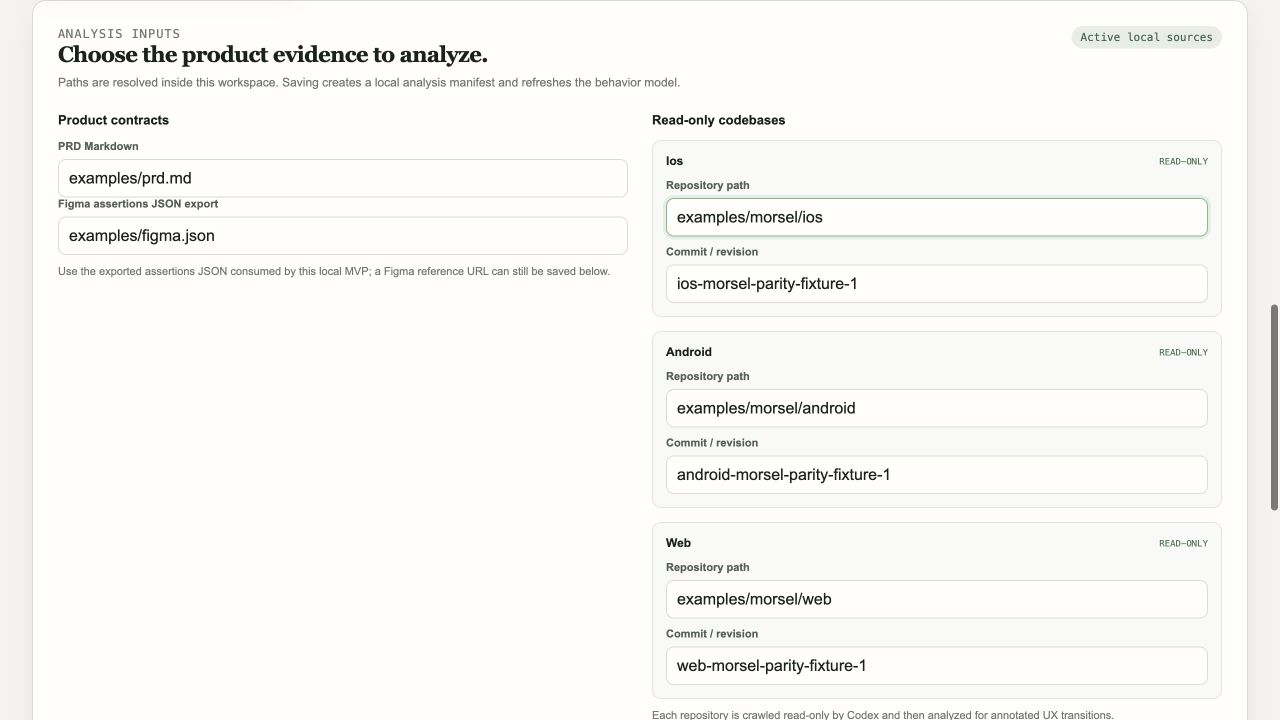This screenshot has height=720, width=1280.
Task: Click the PRD Markdown path input field
Action: pos(342,178)
